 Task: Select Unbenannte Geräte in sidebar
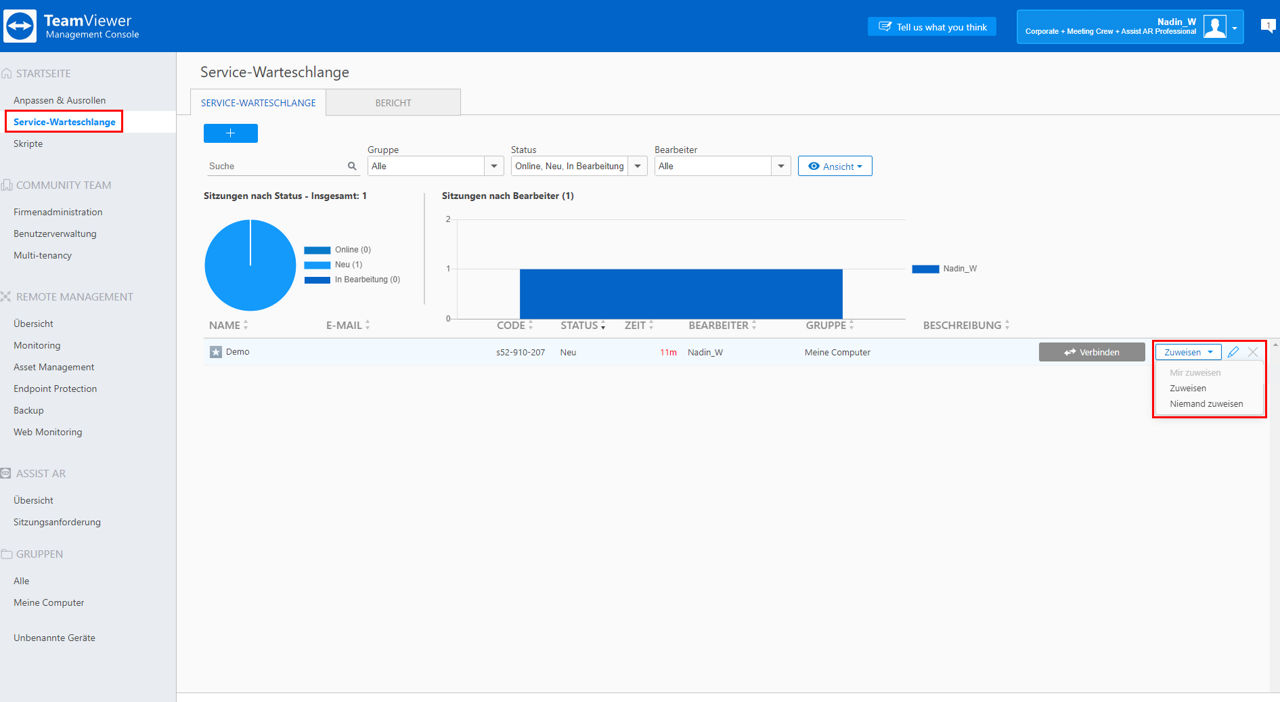55,638
